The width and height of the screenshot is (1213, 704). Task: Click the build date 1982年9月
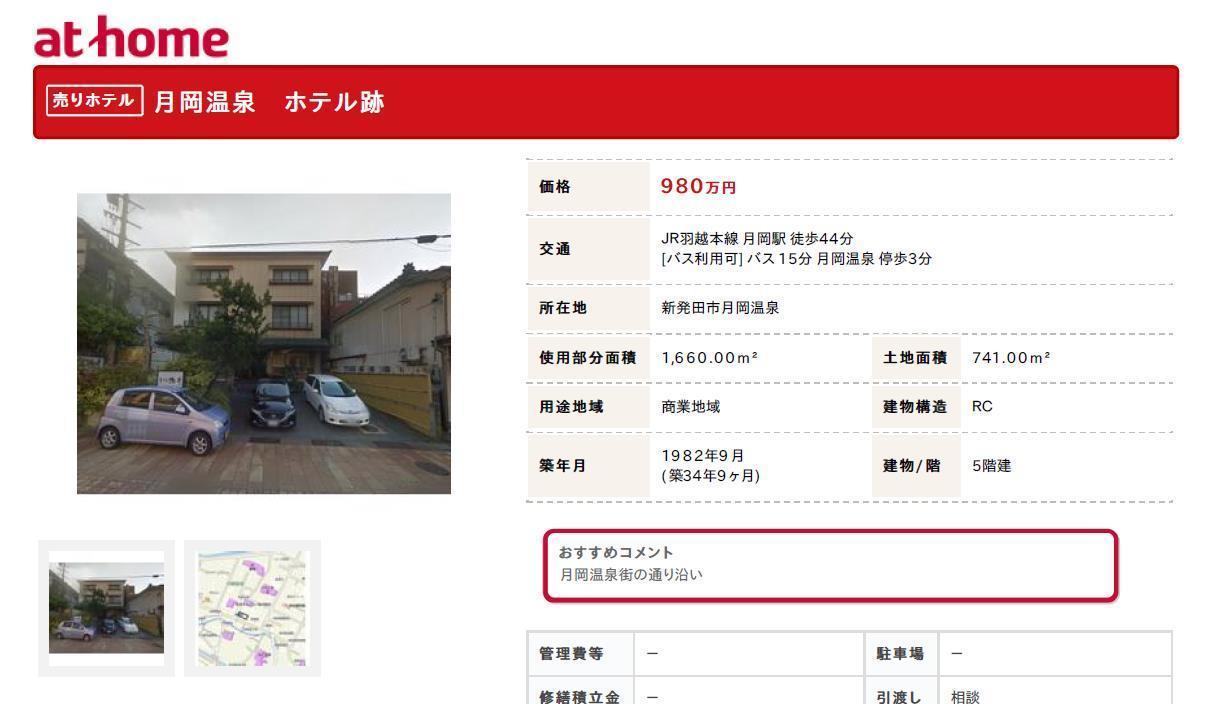point(704,456)
